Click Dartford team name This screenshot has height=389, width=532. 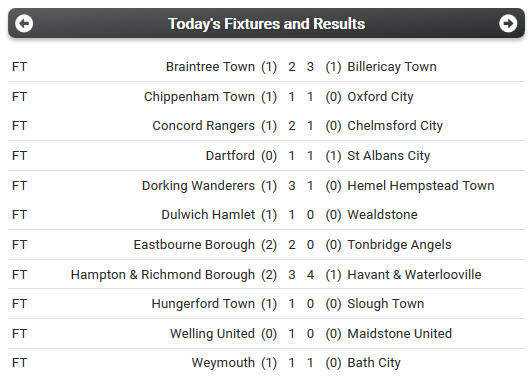point(230,156)
